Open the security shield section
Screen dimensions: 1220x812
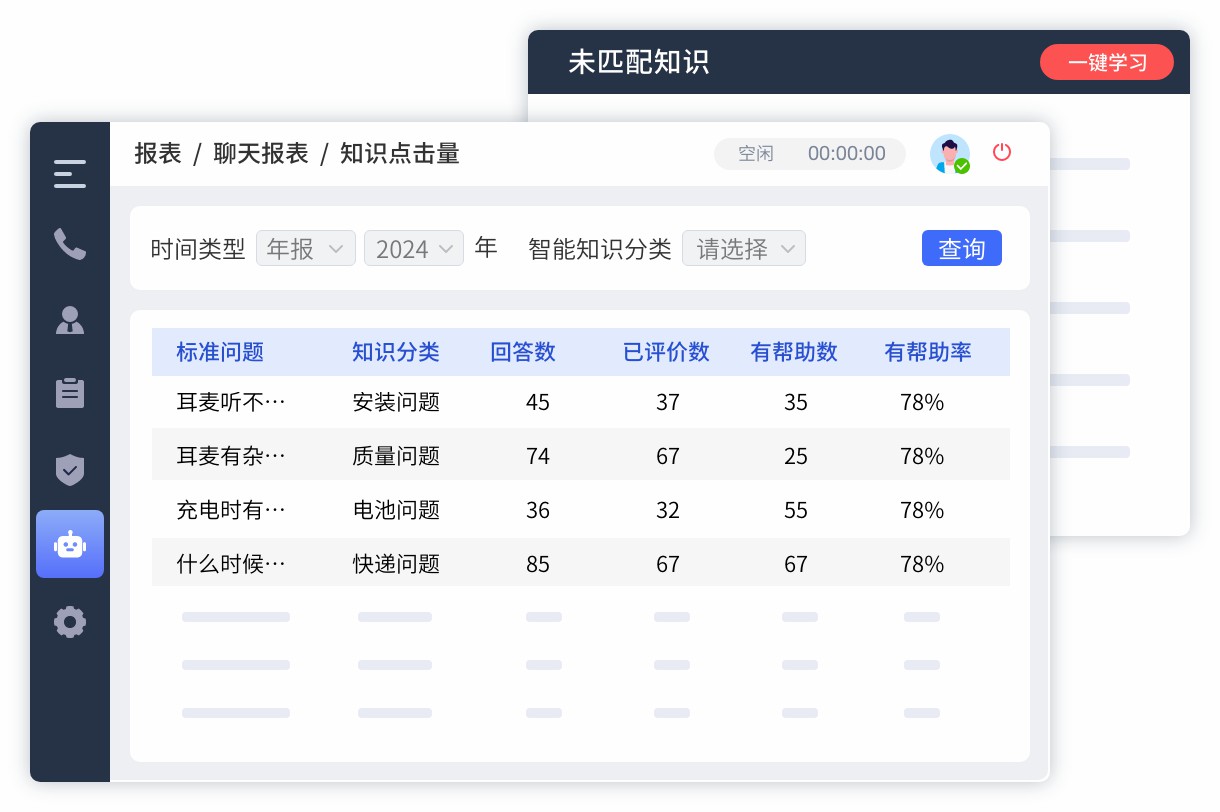[69, 469]
